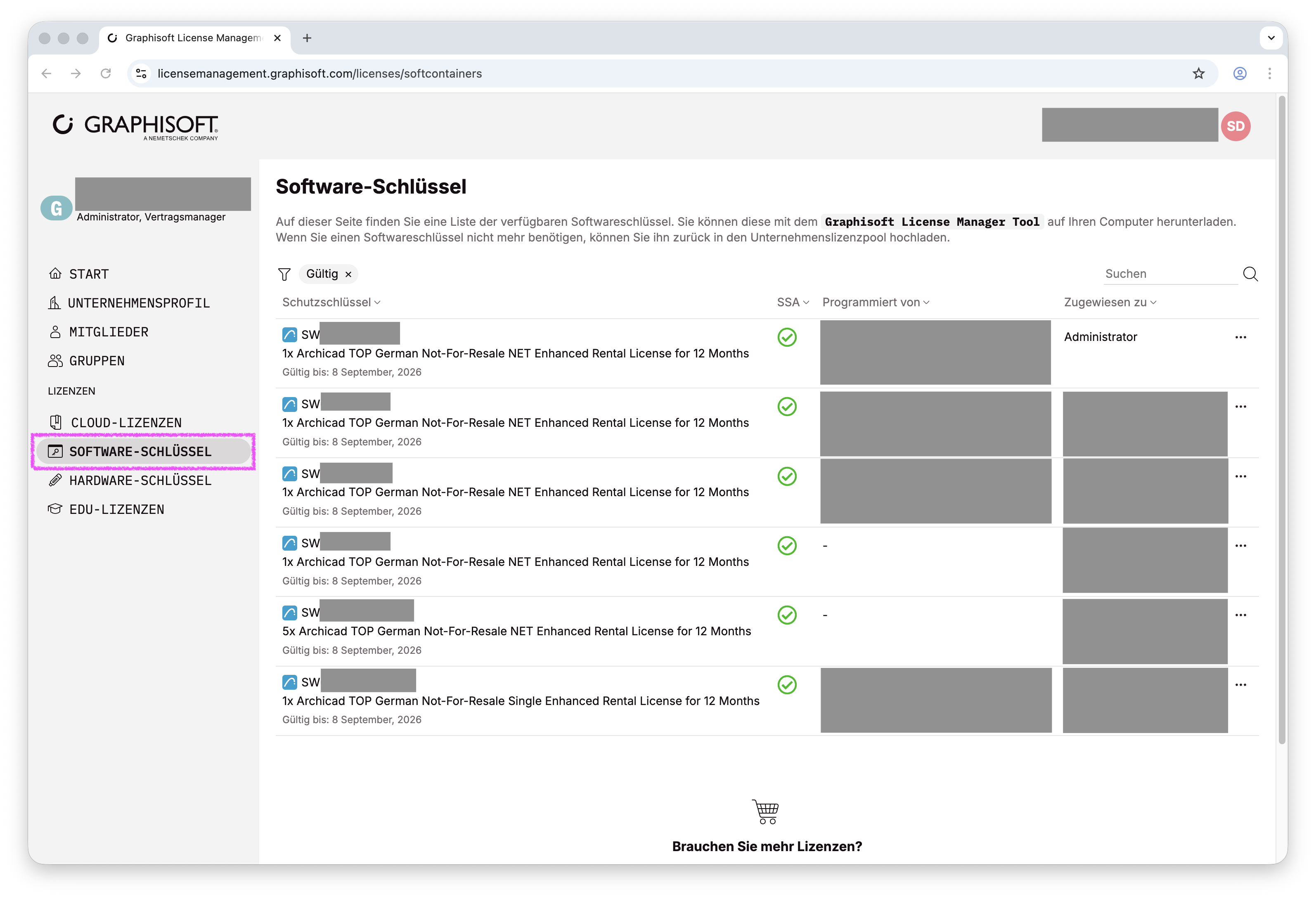The width and height of the screenshot is (1316, 899).
Task: Select SOFTWARE-SCHLÜSSEL in the sidebar
Action: [143, 451]
